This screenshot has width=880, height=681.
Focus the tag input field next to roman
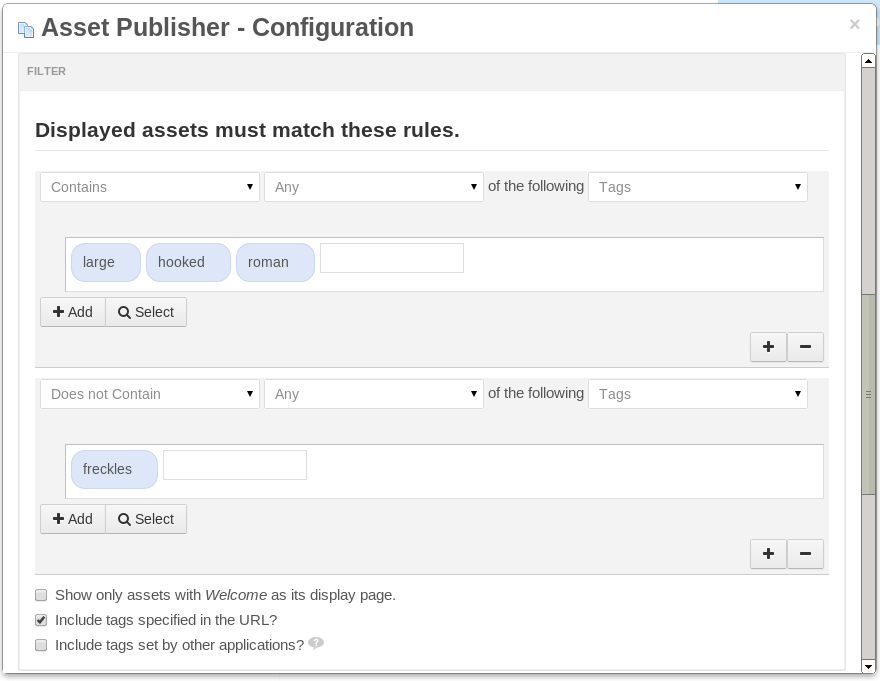click(392, 258)
